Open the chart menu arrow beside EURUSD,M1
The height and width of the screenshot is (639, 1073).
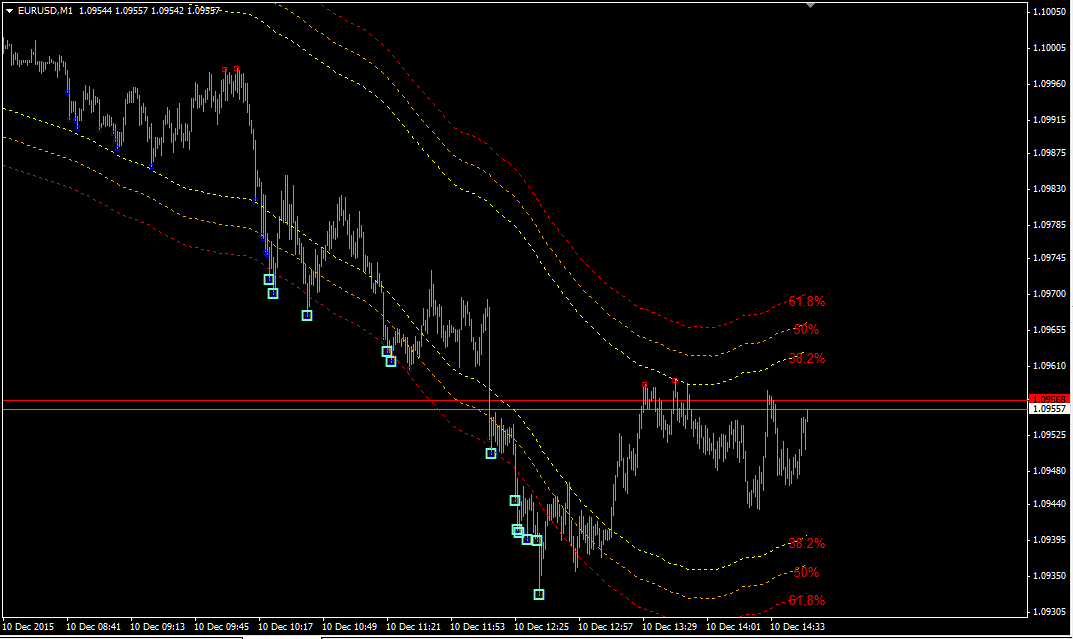[10, 11]
